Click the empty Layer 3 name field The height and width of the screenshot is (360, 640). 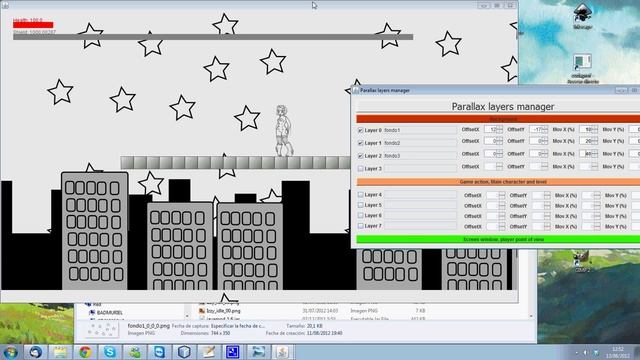coord(420,168)
